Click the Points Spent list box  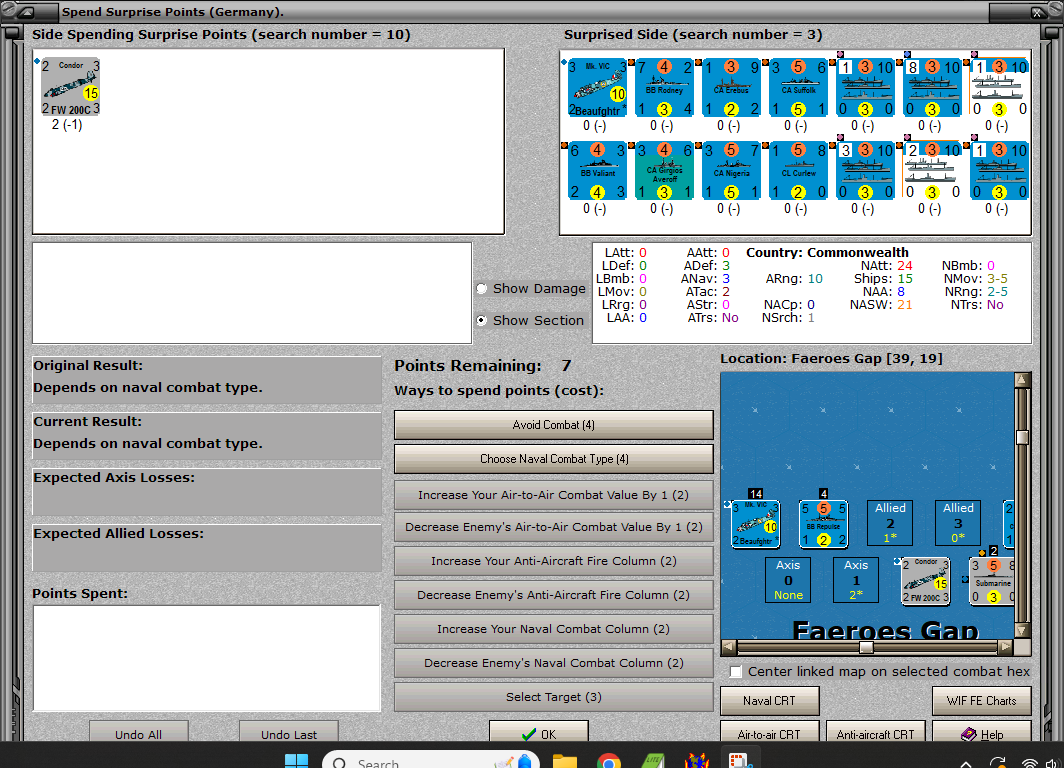tap(206, 658)
